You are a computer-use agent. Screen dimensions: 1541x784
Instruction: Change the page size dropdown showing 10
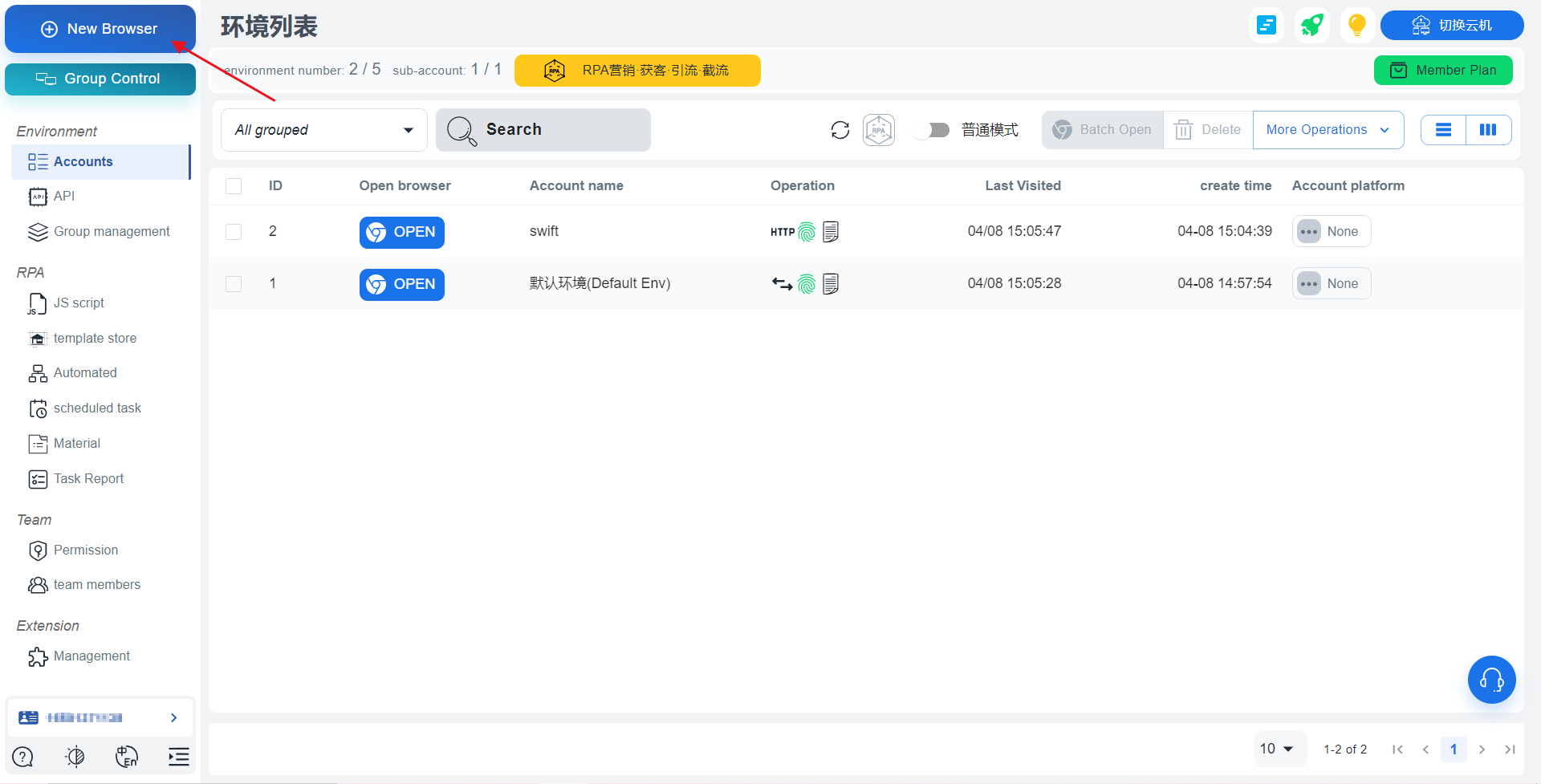coord(1277,749)
